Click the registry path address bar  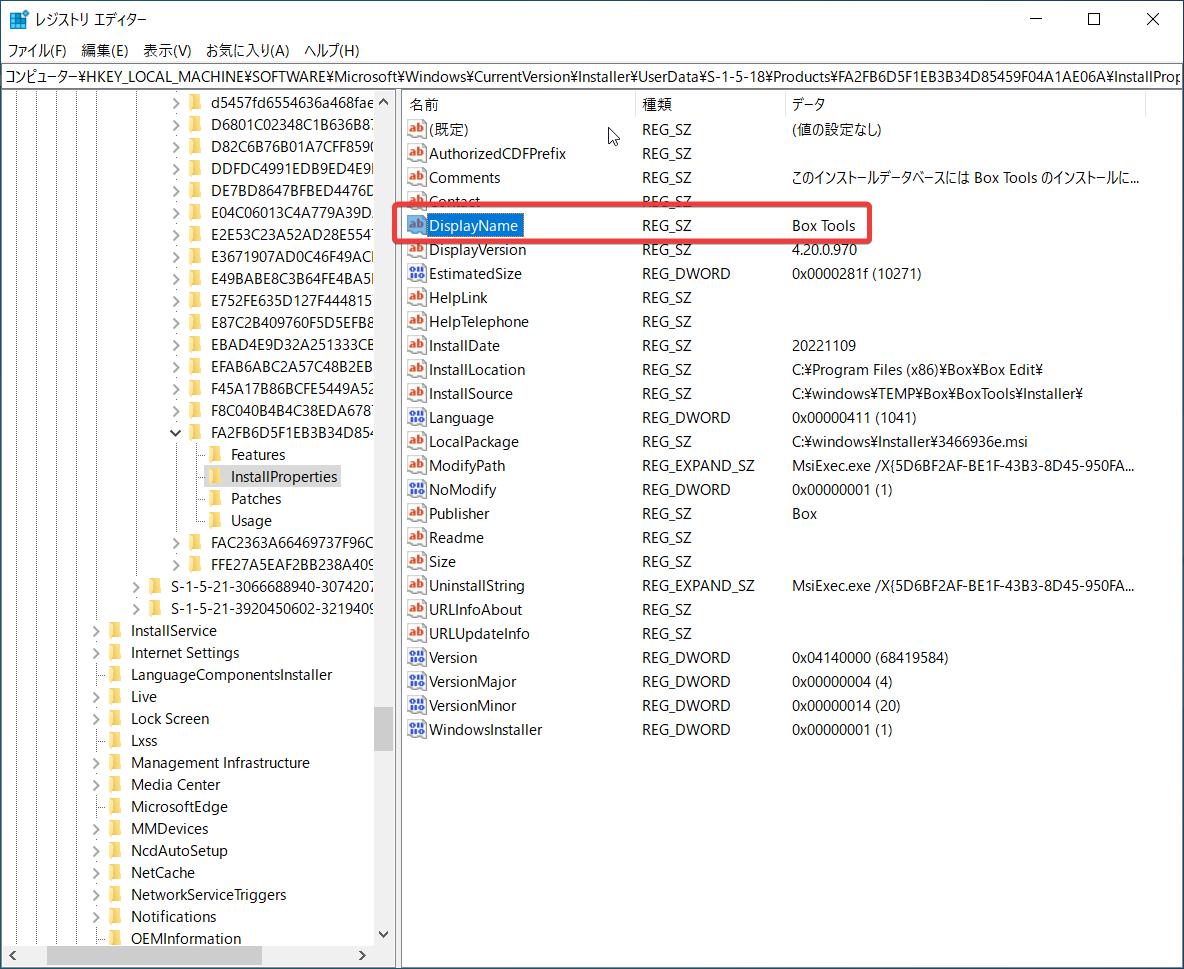592,77
